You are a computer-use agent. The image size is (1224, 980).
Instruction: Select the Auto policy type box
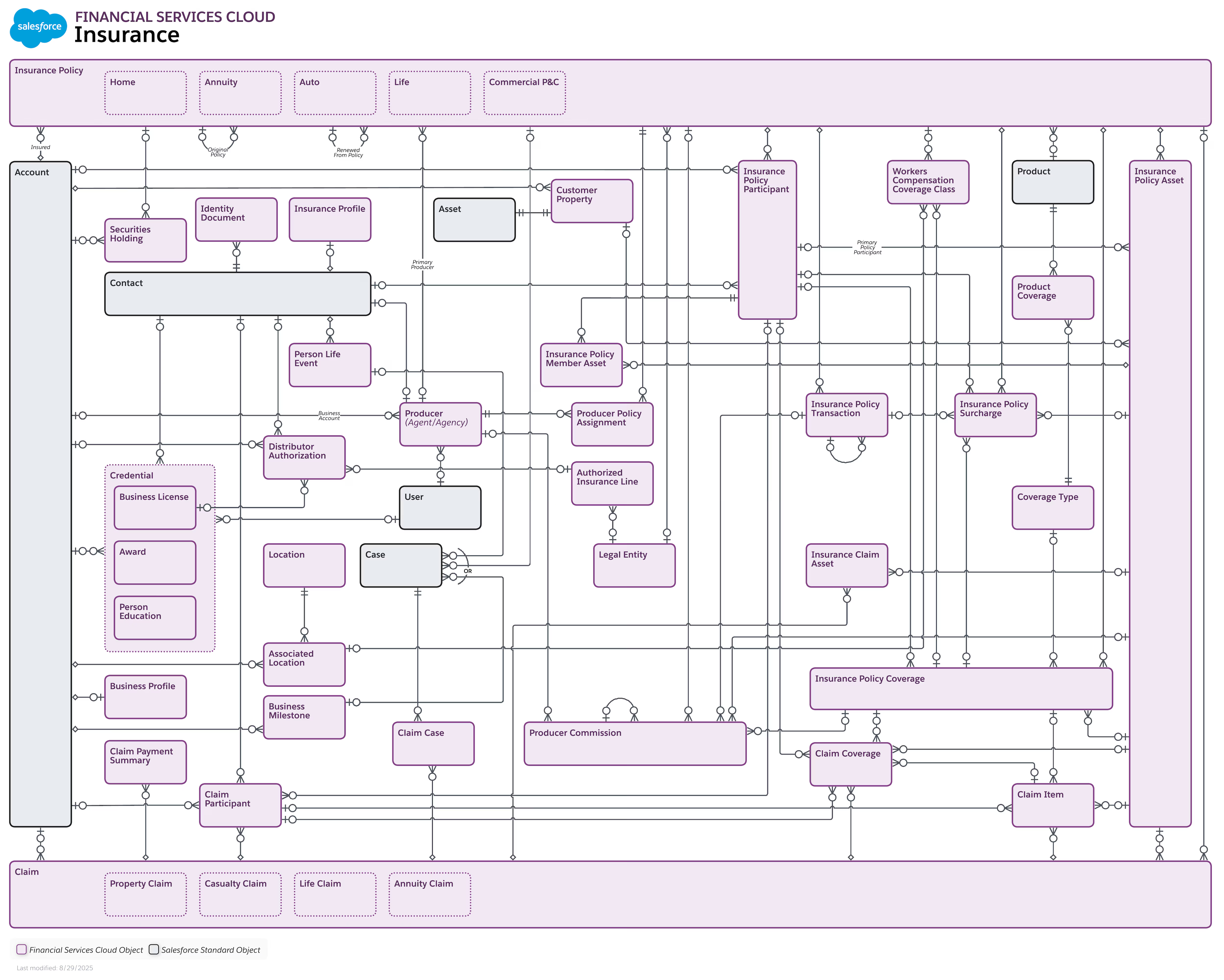(335, 93)
